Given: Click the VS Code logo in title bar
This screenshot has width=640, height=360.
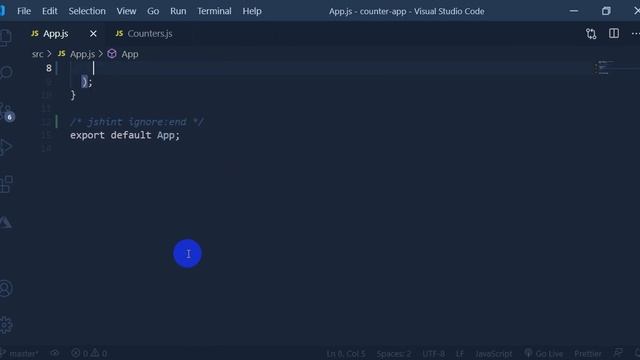Looking at the screenshot, I should coord(2,11).
